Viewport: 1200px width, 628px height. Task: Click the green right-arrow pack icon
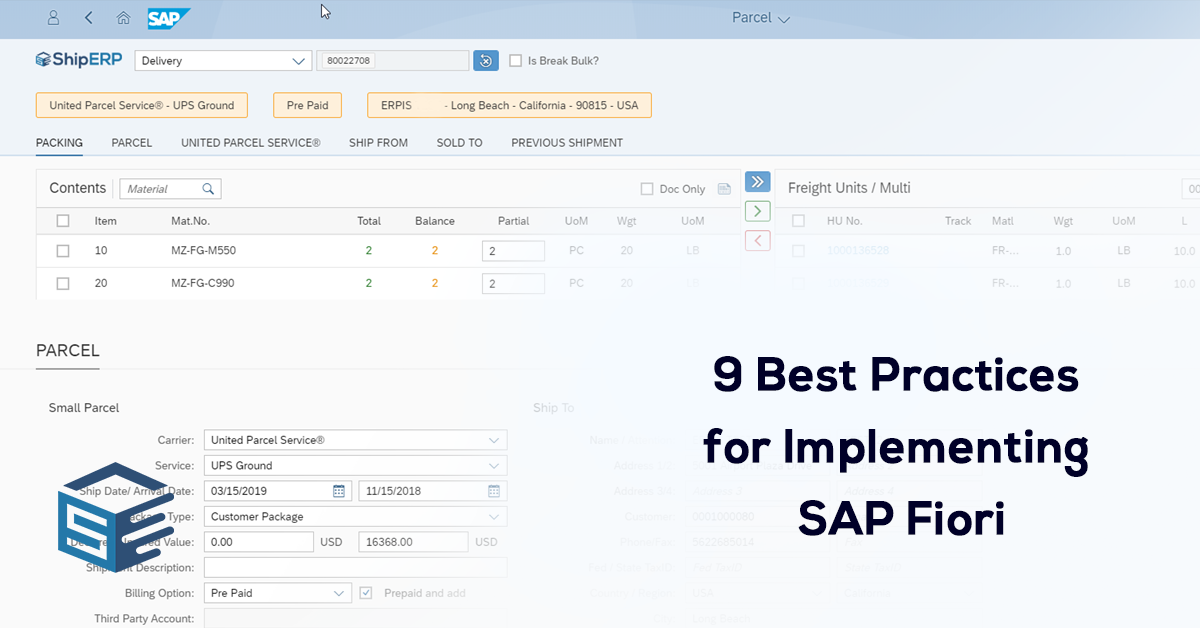757,210
